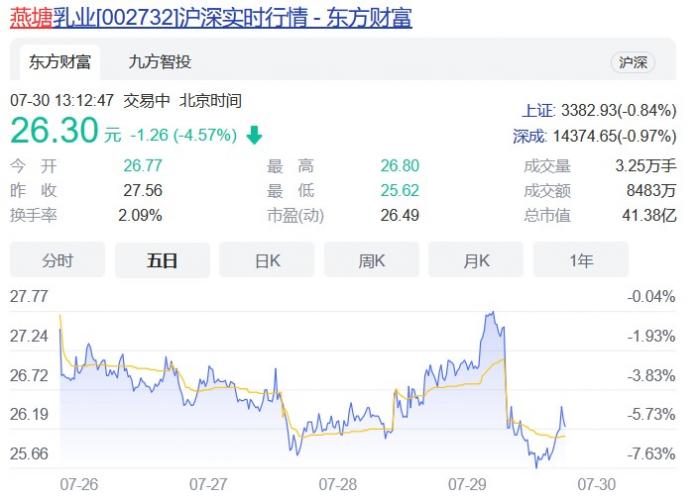Click the -5.73% percent axis label
Screen dimensions: 700x500
click(651, 414)
